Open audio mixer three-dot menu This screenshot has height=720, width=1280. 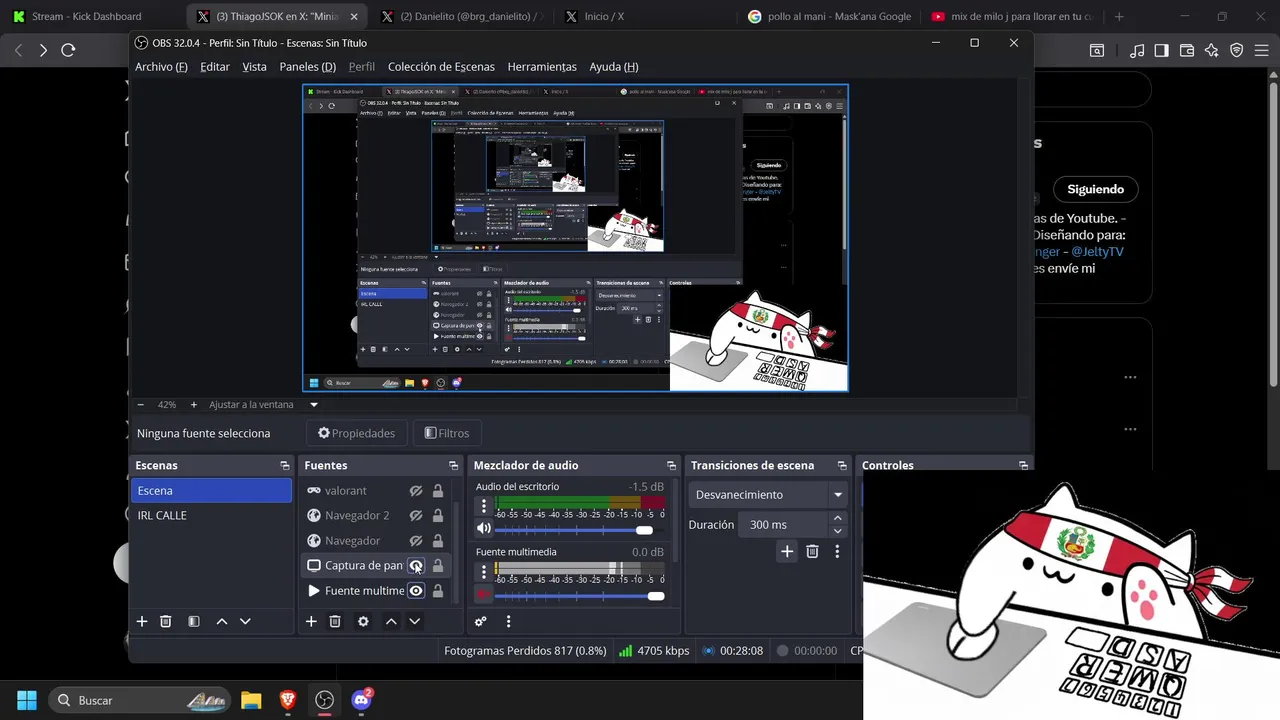[x=508, y=621]
